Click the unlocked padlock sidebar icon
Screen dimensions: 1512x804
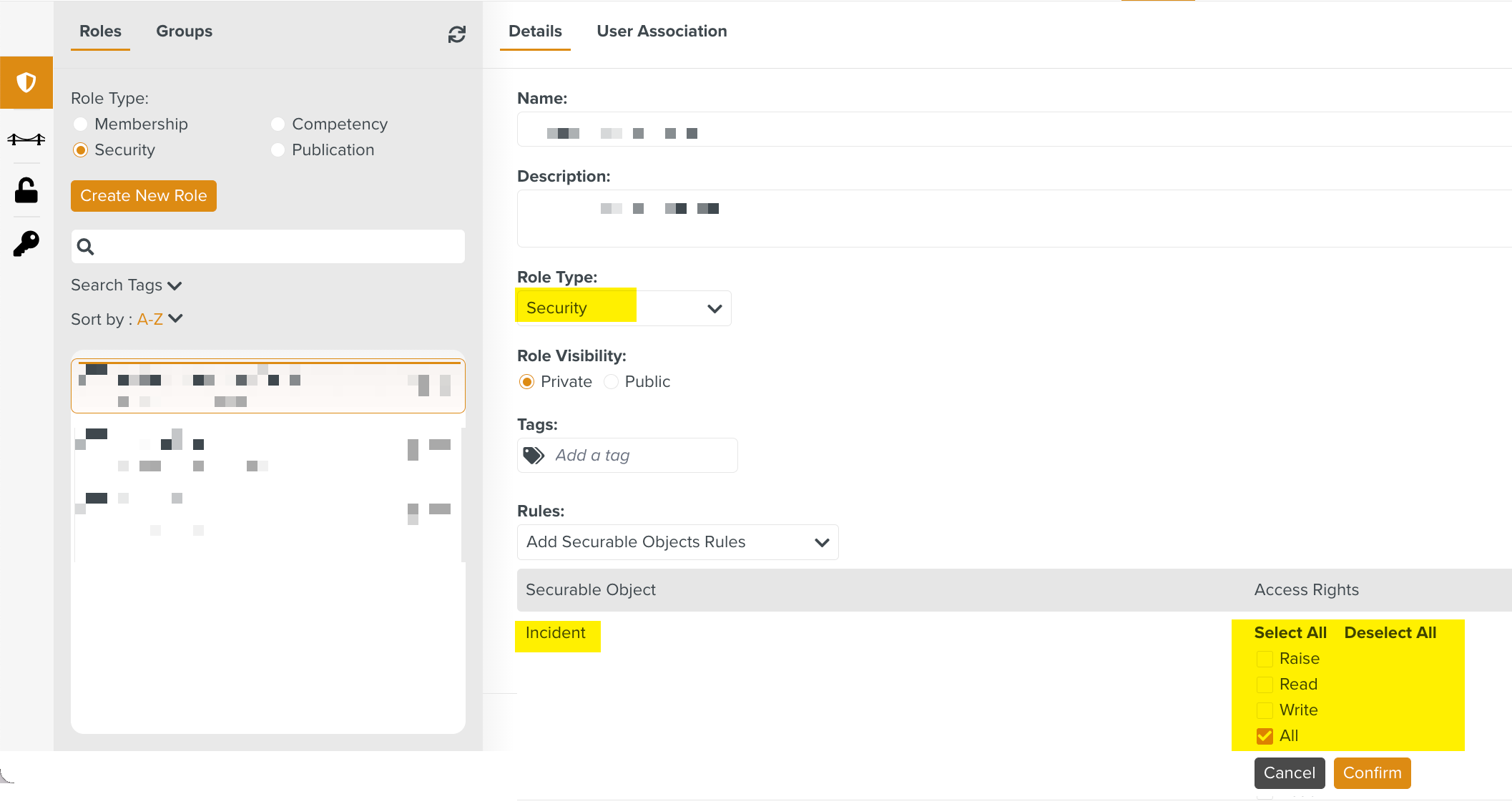point(26,190)
